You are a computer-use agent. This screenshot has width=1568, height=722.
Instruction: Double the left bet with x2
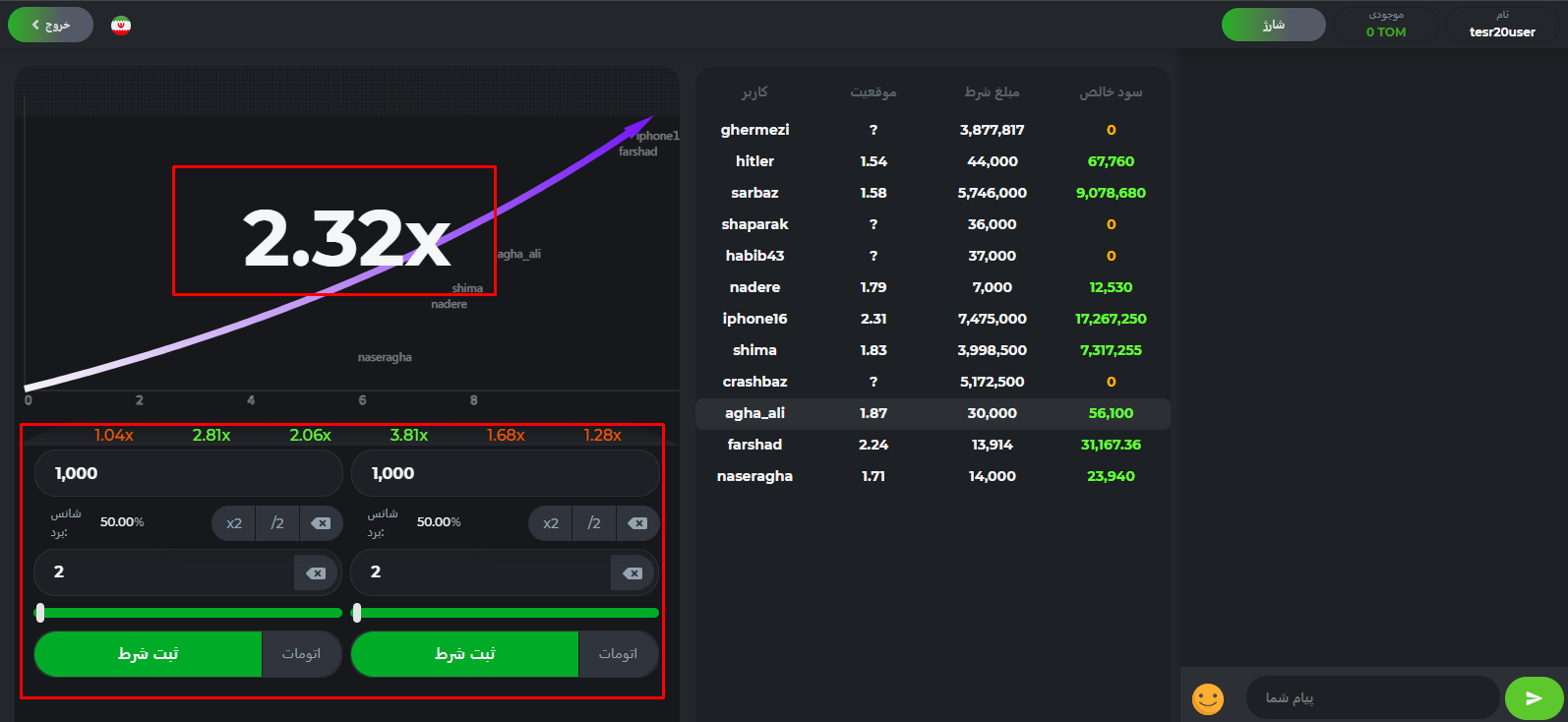click(234, 523)
